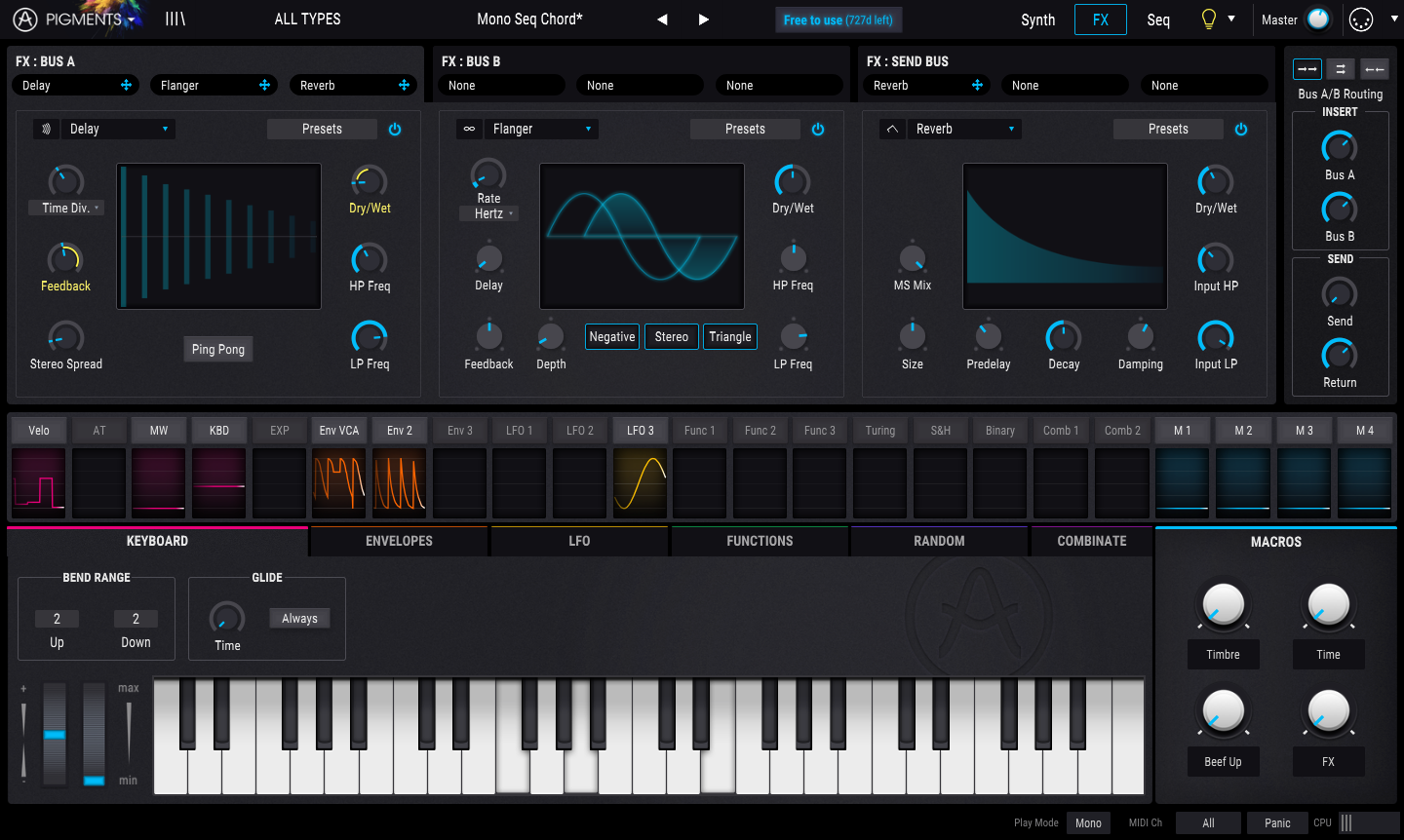Open the Time Div. sync mode dropdown
Viewport: 1404px width, 840px height.
tap(66, 208)
